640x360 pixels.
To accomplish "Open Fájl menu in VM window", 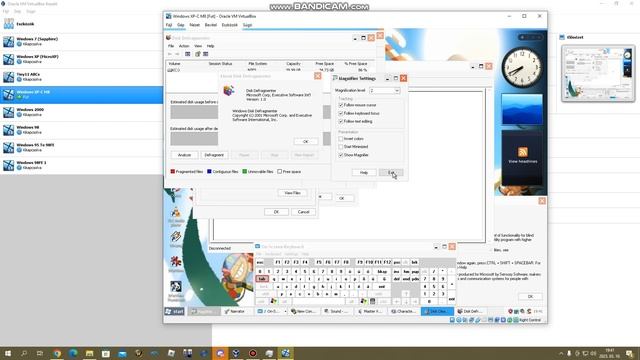I will 169,25.
